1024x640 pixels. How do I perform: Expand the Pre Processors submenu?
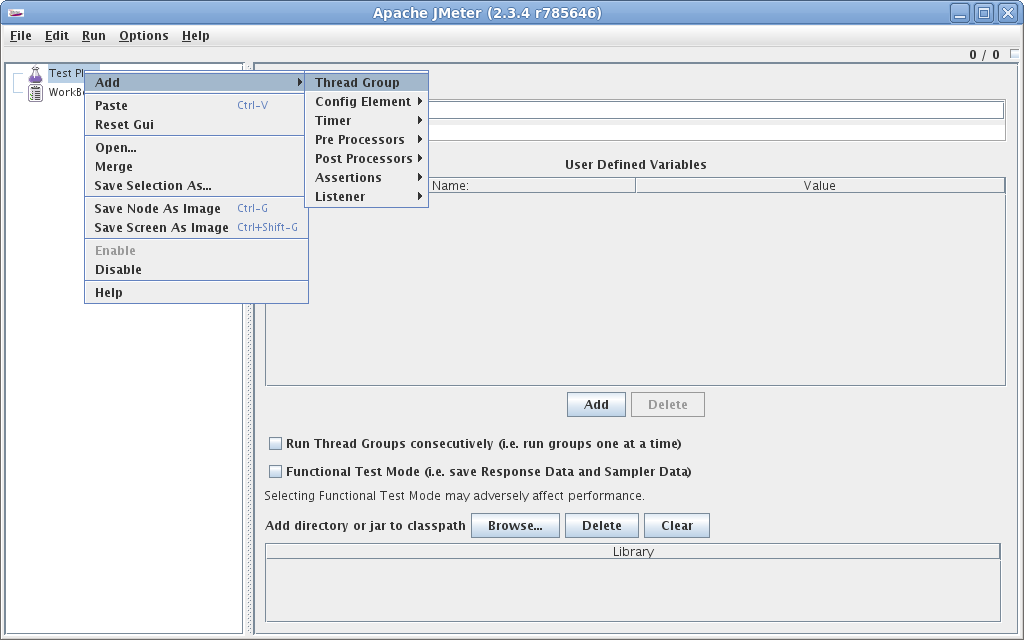(366, 140)
